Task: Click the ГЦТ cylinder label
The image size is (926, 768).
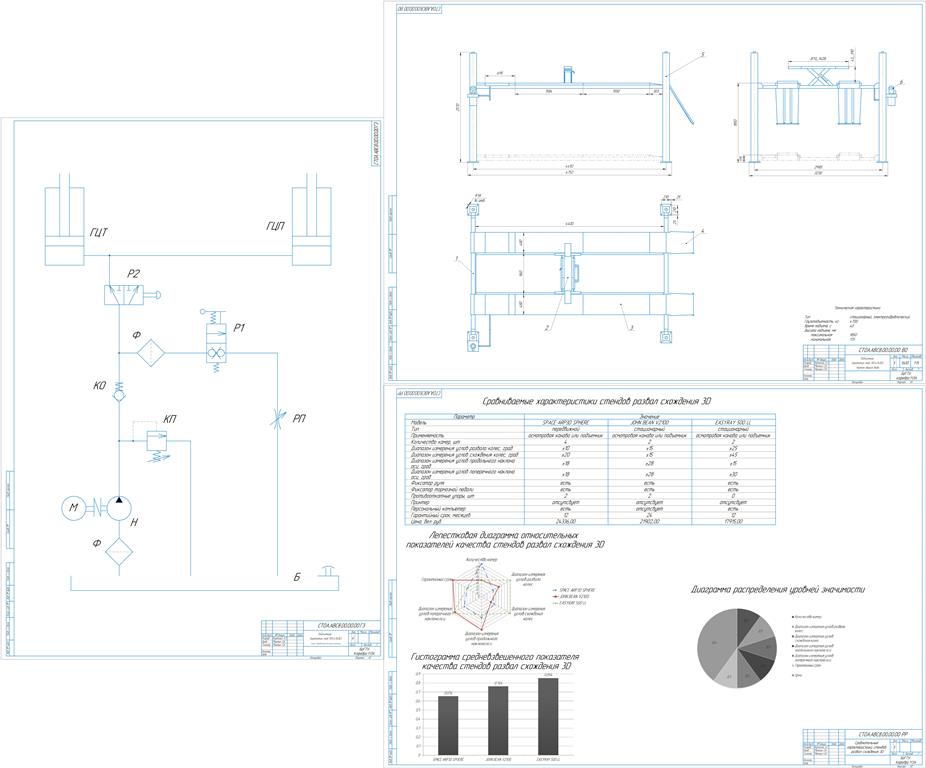Action: 99,233
